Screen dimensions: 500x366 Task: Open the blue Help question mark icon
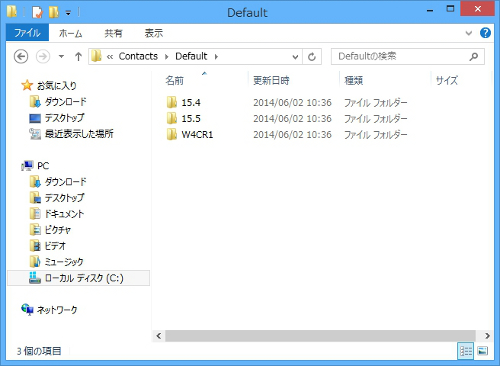click(485, 33)
